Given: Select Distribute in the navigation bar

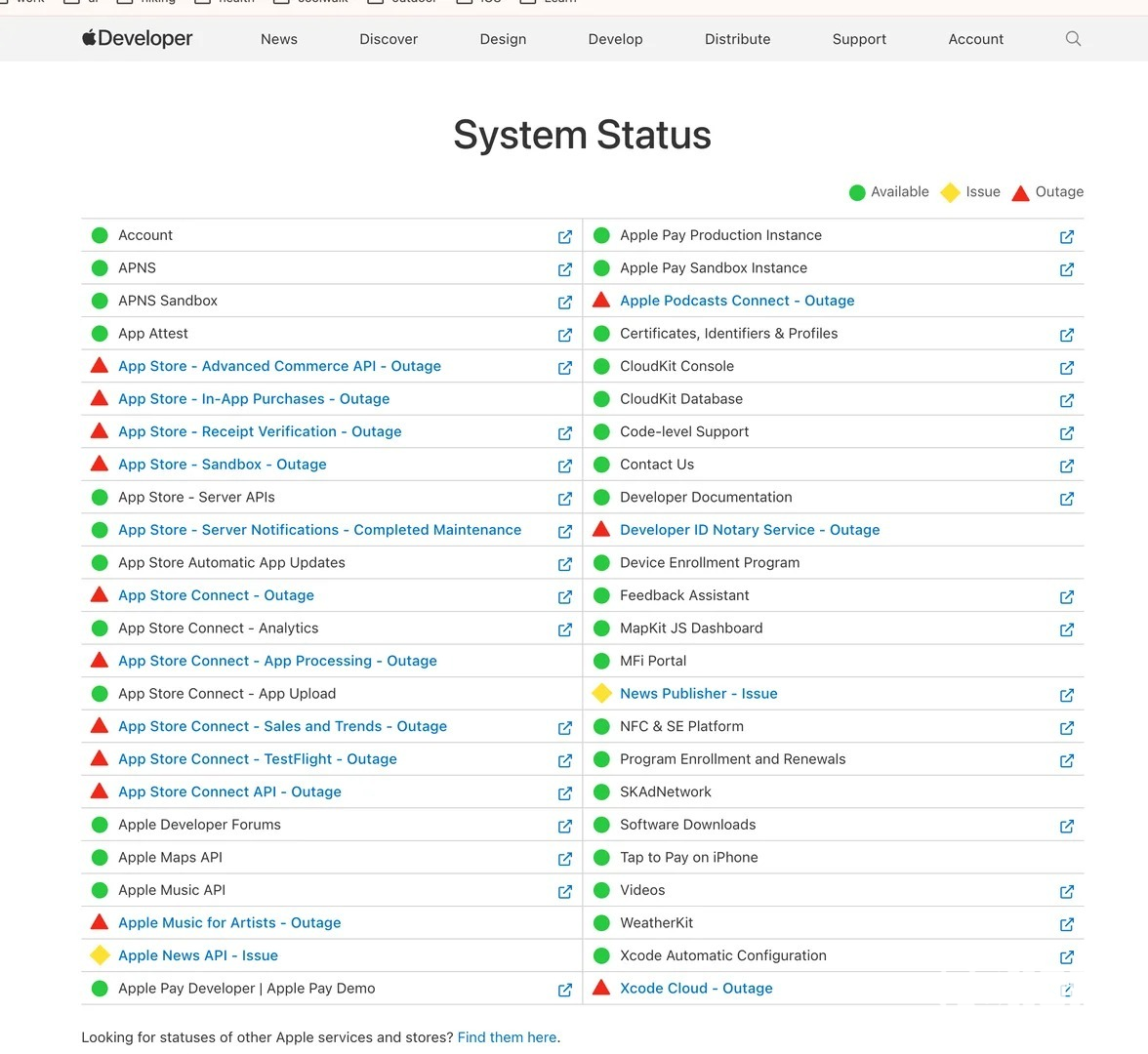Looking at the screenshot, I should click(x=737, y=39).
